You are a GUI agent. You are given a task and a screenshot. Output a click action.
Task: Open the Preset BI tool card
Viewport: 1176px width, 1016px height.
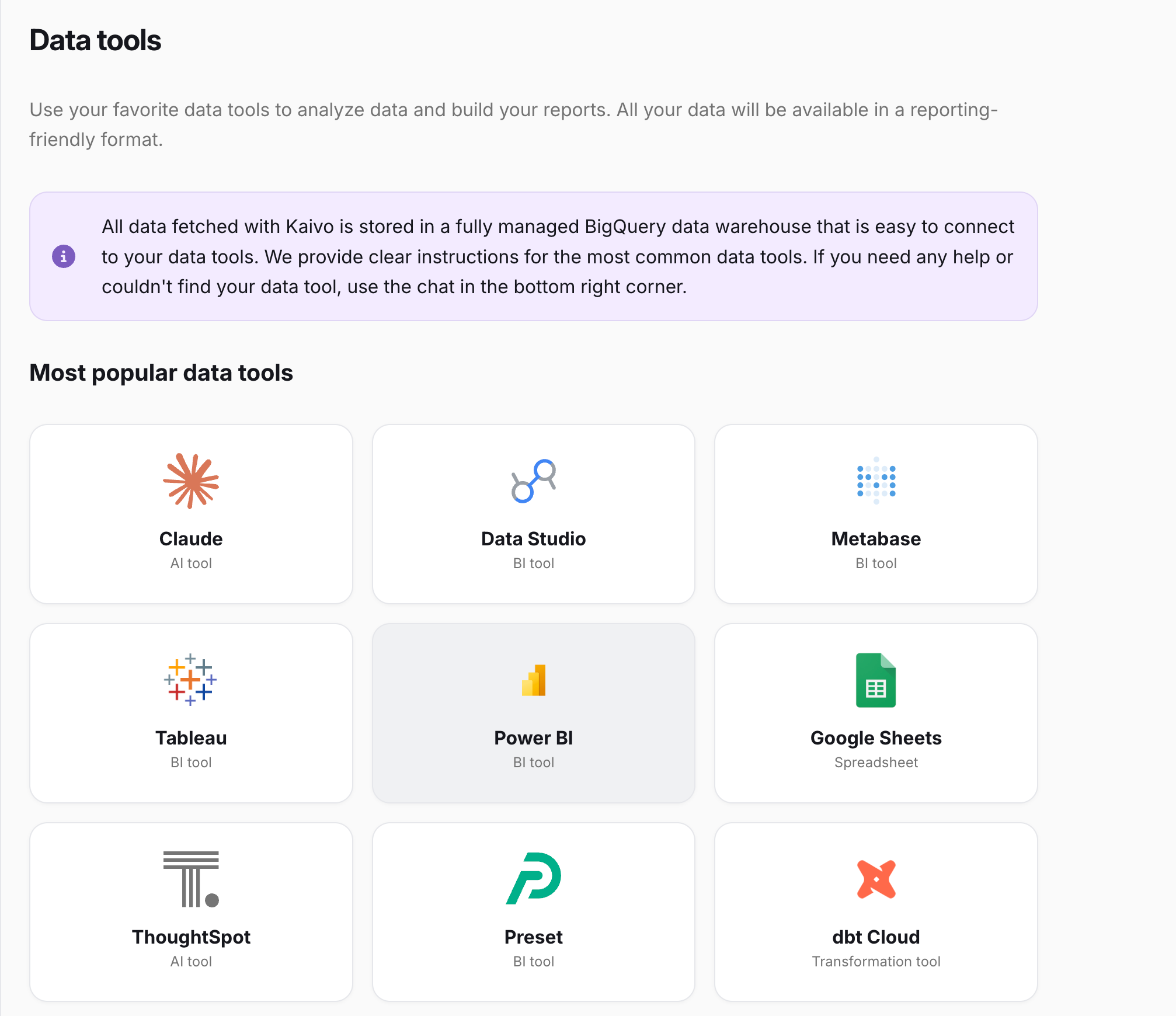(x=534, y=912)
